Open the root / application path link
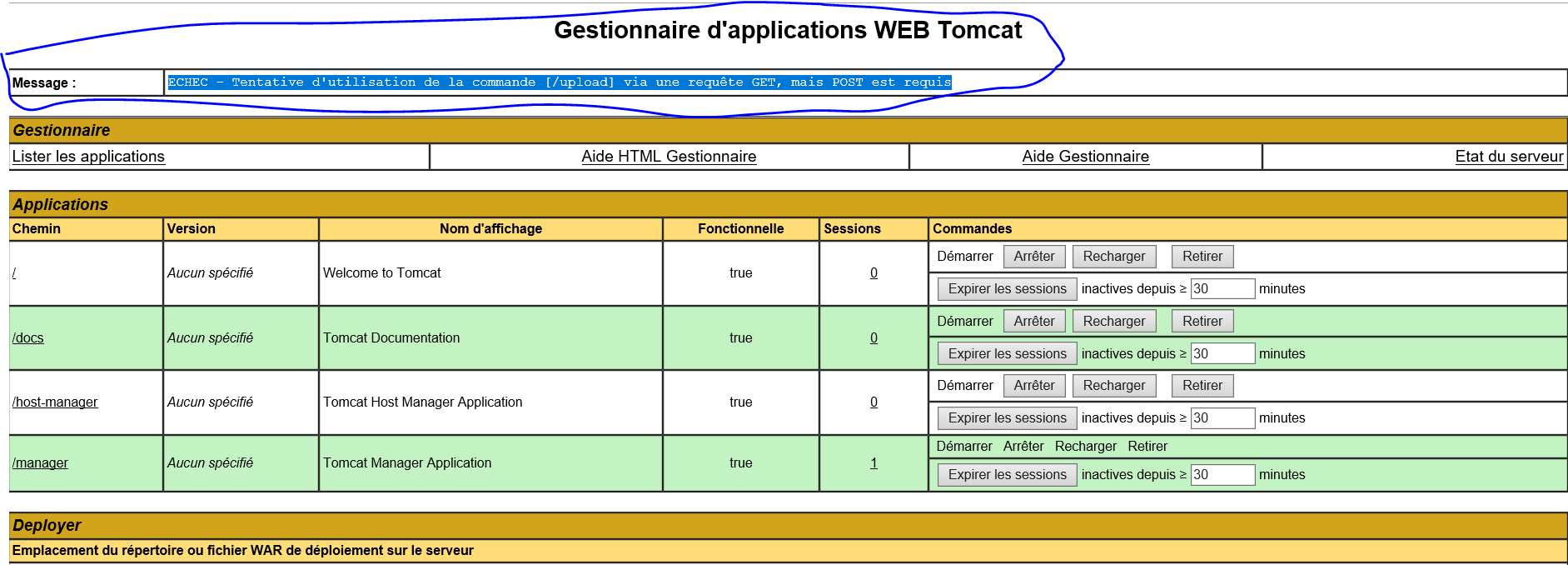The width and height of the screenshot is (1568, 565). (14, 273)
